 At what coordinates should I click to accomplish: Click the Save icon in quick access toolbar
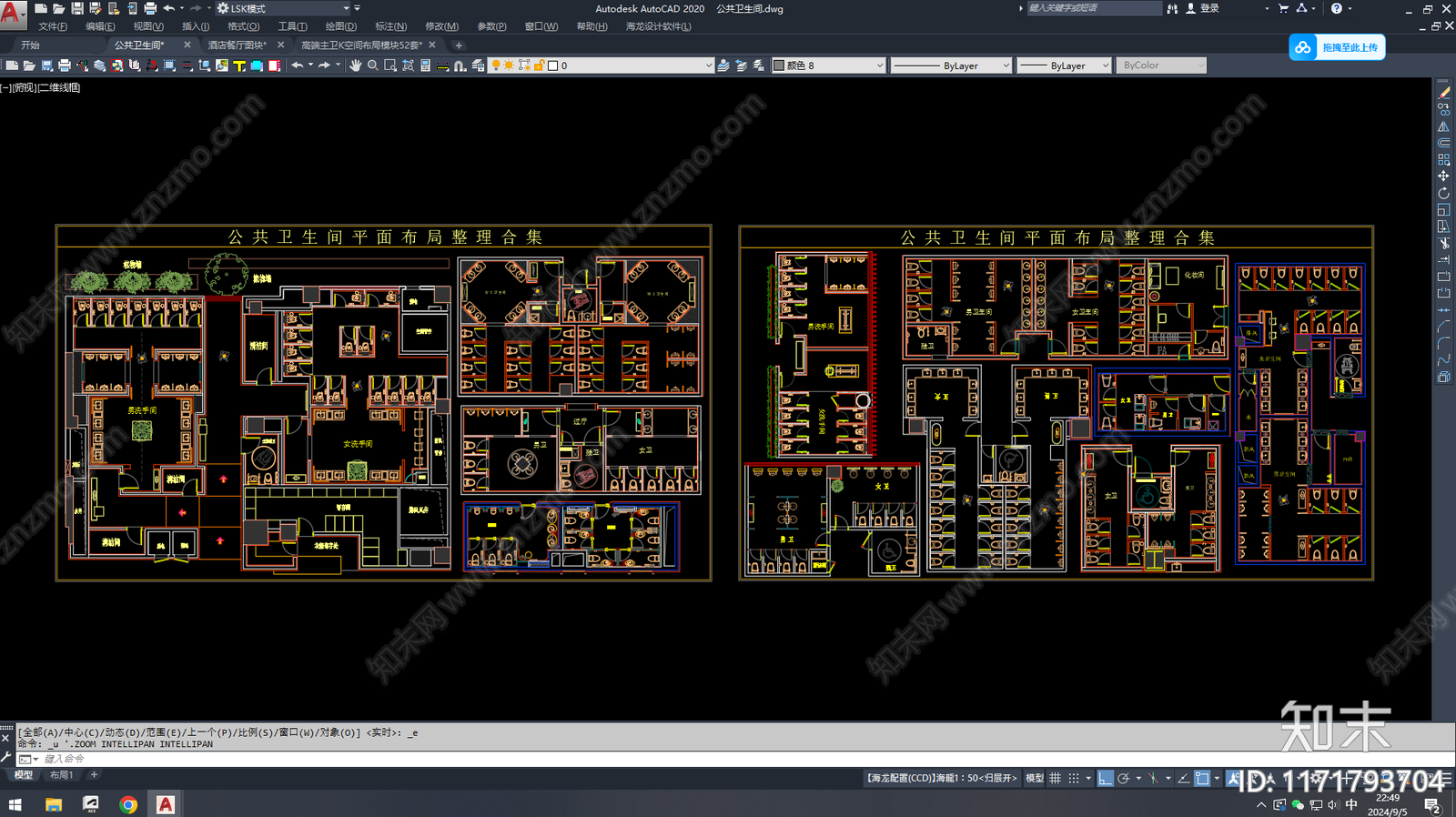pyautogui.click(x=77, y=8)
